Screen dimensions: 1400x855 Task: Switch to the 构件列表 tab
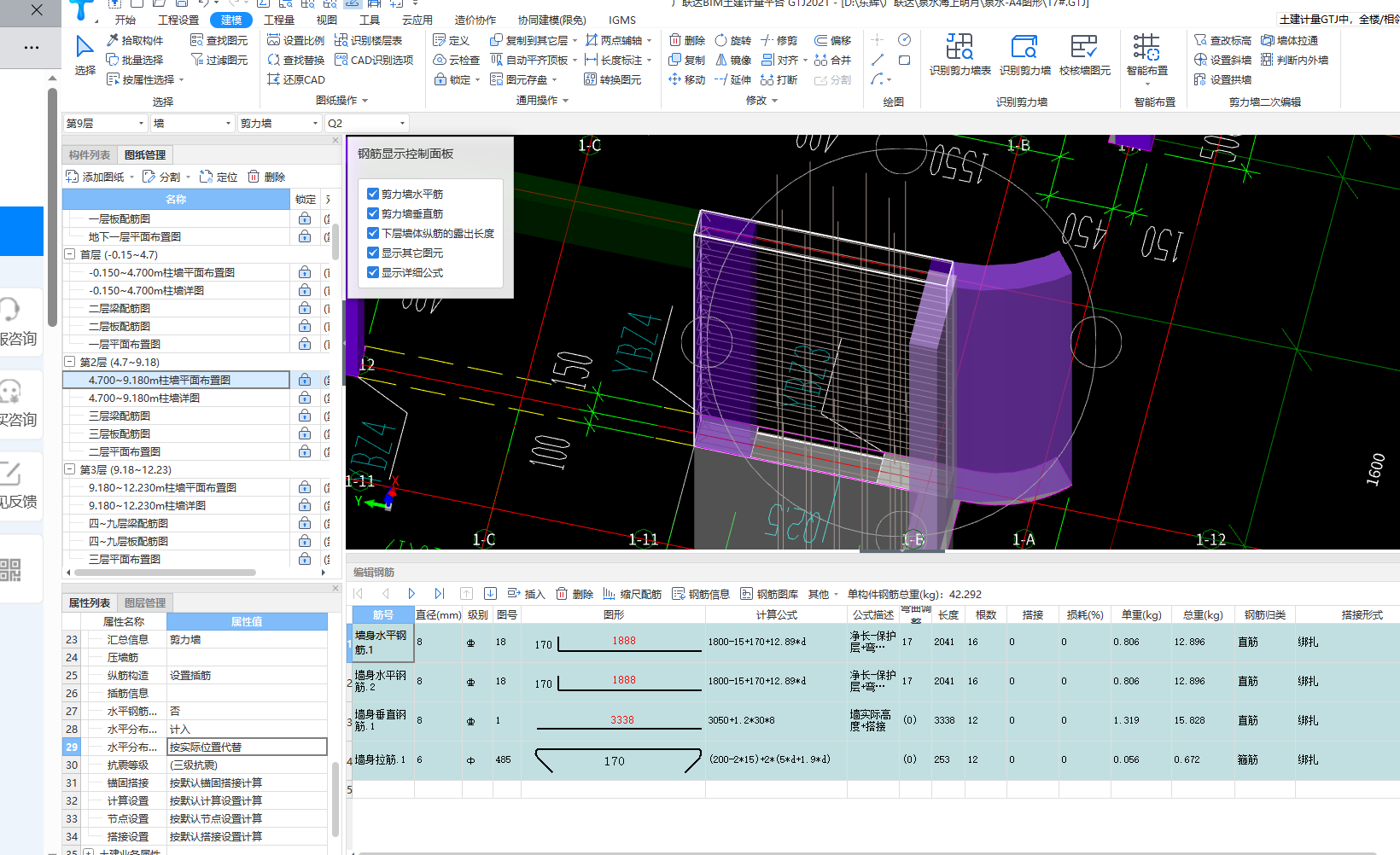click(x=90, y=154)
